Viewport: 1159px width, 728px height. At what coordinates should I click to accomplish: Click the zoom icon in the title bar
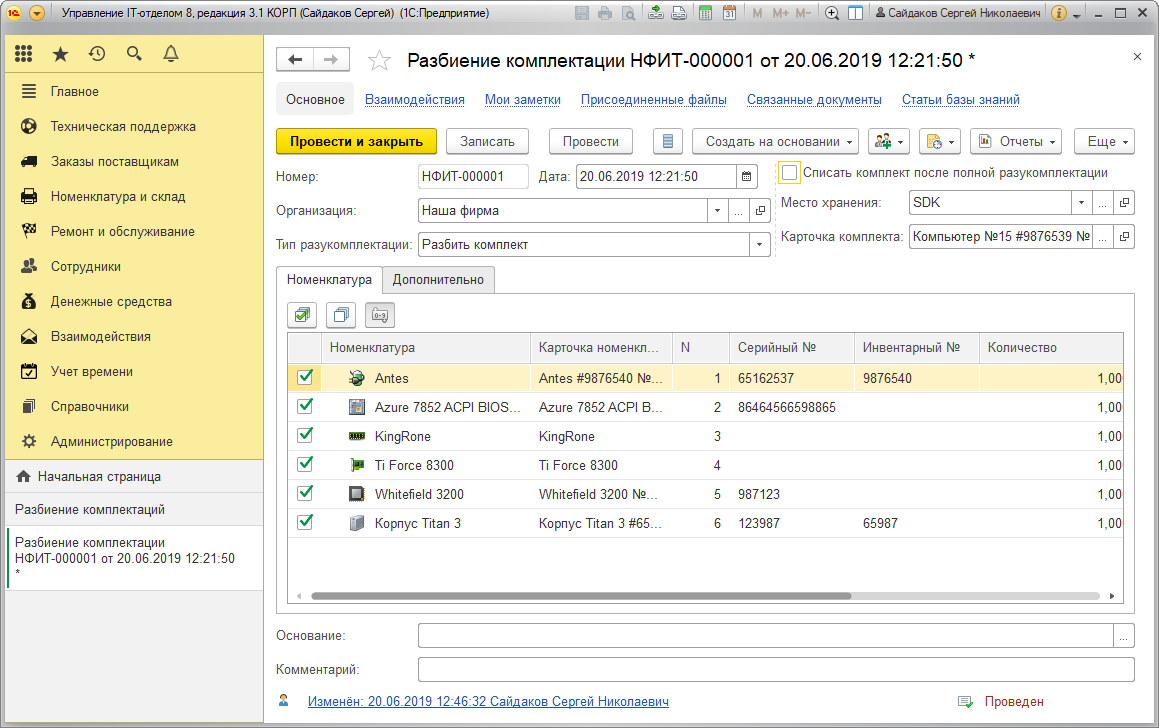832,13
